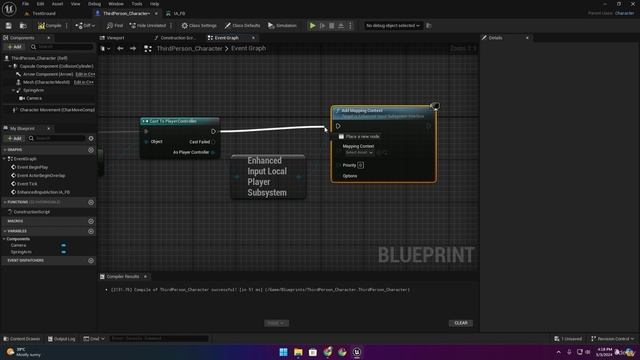Click the Find toolbar button
The image size is (640, 360).
[115, 26]
